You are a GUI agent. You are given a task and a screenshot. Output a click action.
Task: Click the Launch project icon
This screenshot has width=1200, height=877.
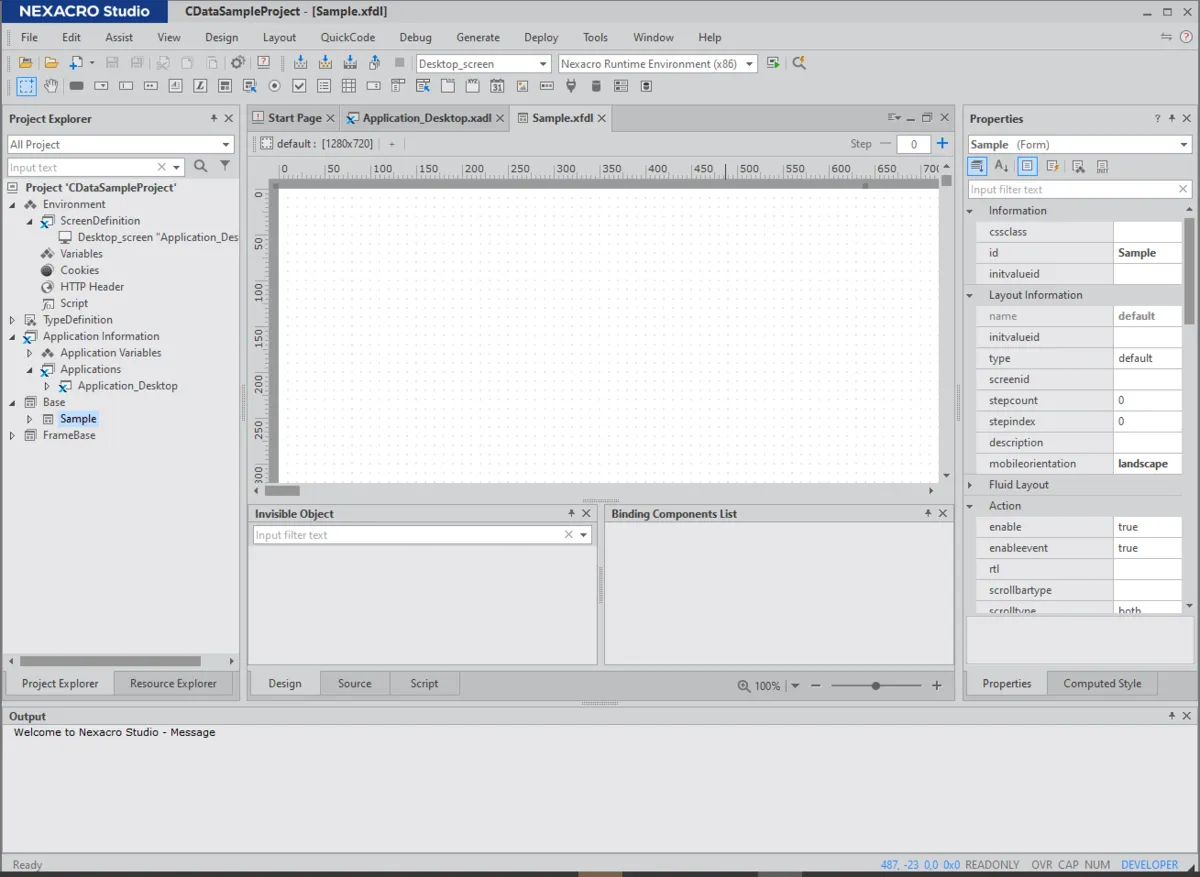773,63
